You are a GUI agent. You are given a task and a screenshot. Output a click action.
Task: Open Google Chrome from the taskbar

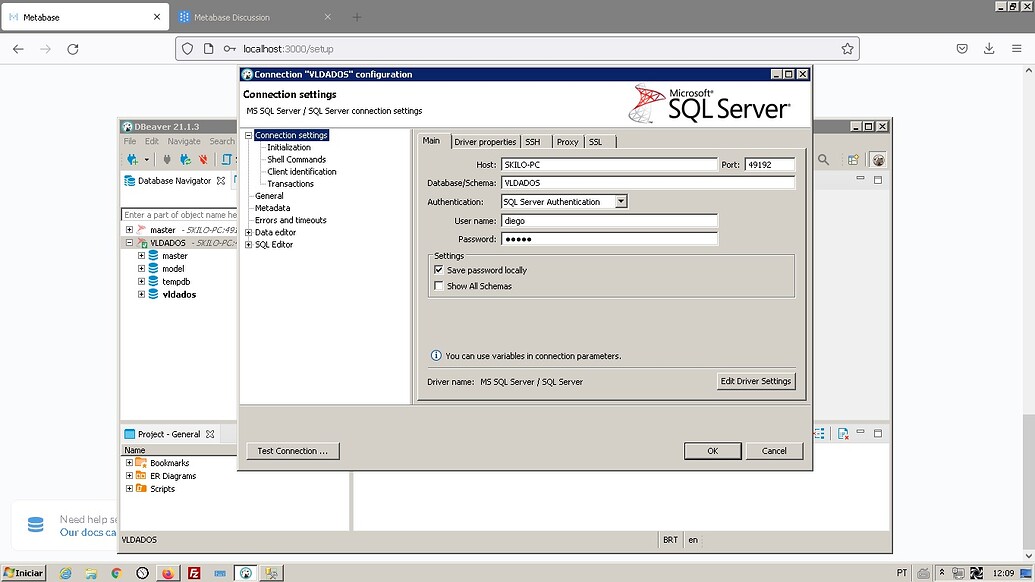coord(116,573)
